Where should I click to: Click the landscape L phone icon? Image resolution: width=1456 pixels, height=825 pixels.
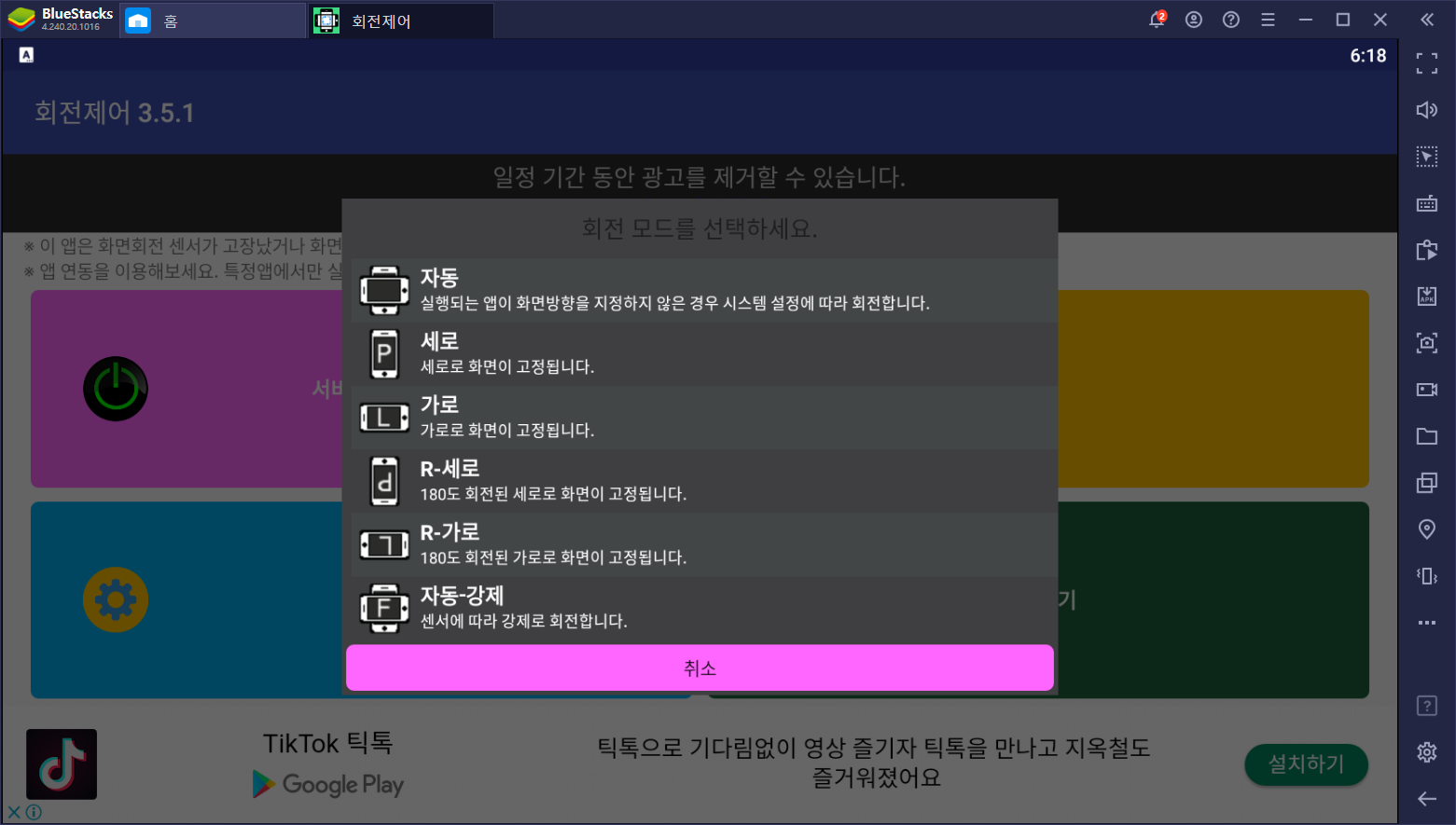[x=384, y=418]
